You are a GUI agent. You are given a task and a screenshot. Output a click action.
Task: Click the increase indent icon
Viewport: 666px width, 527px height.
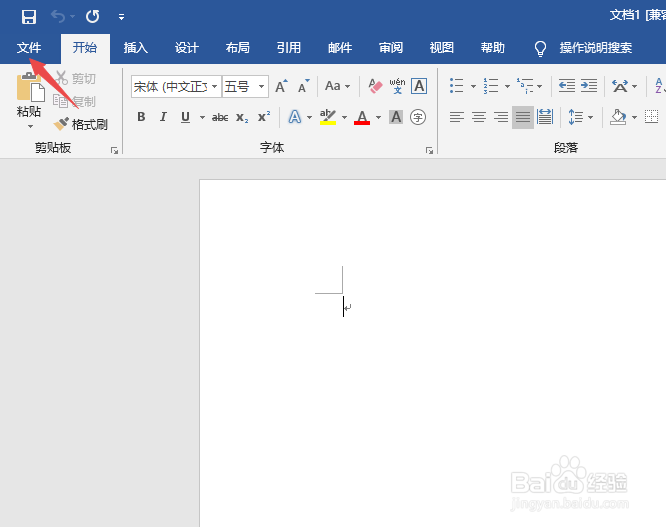point(589,86)
